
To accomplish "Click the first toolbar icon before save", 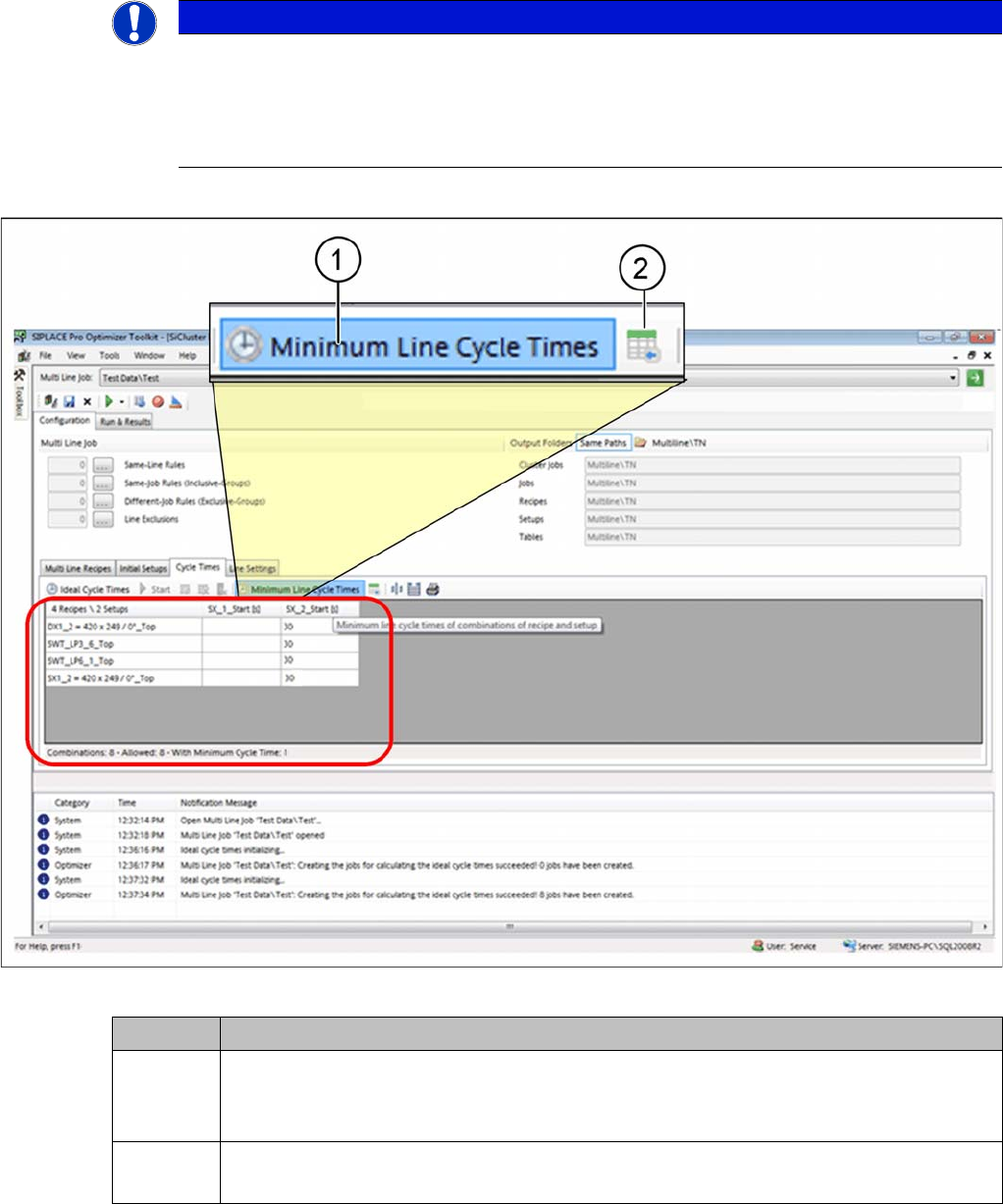I will (x=51, y=401).
